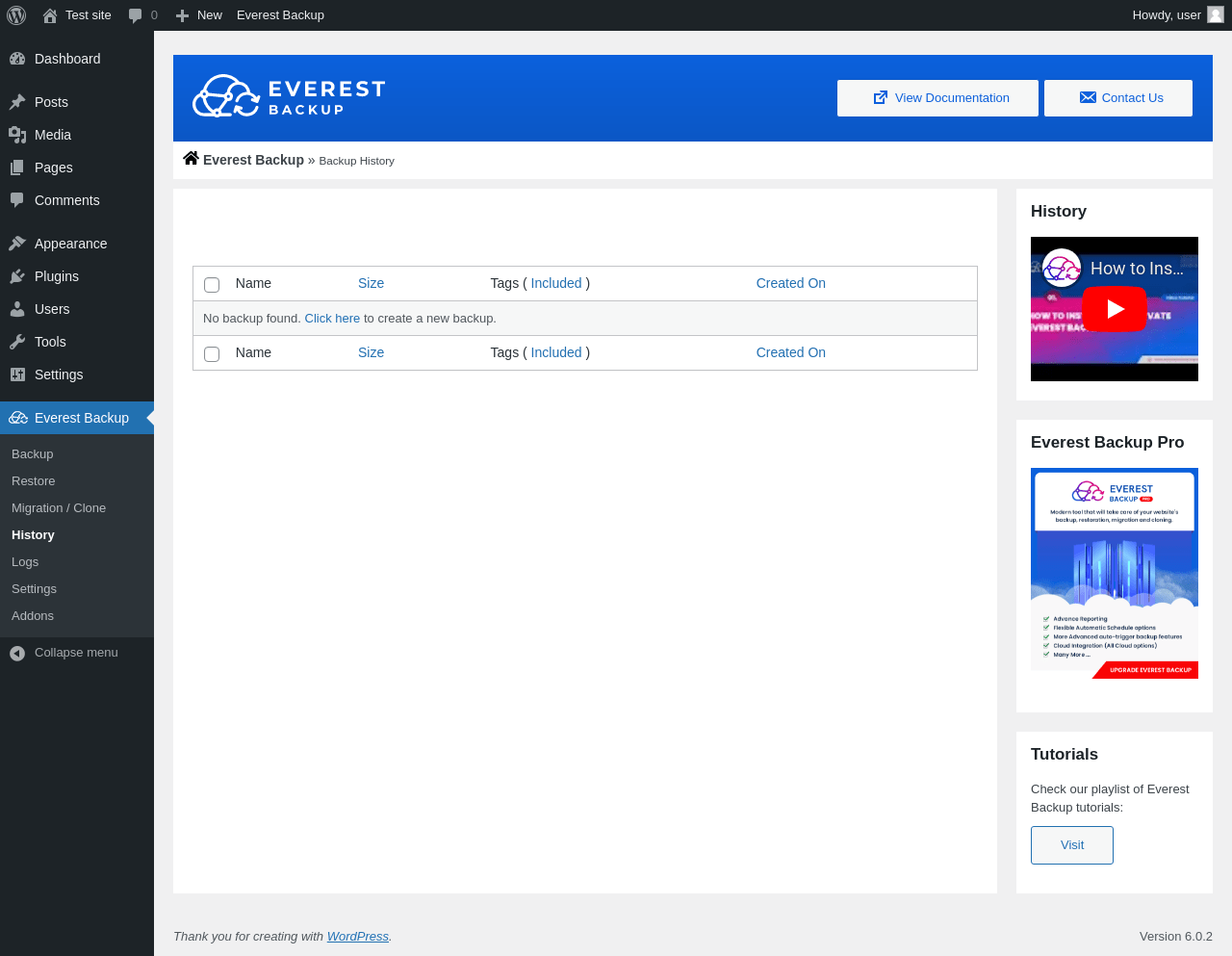Sort by Size in table footer
Screen dimensions: 1232x956
coord(371,352)
